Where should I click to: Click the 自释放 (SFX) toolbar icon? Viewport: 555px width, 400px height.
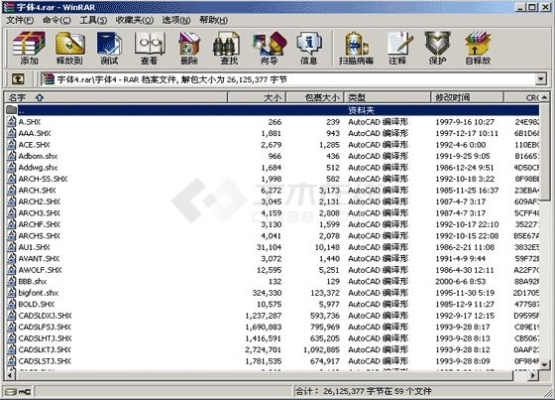[478, 48]
